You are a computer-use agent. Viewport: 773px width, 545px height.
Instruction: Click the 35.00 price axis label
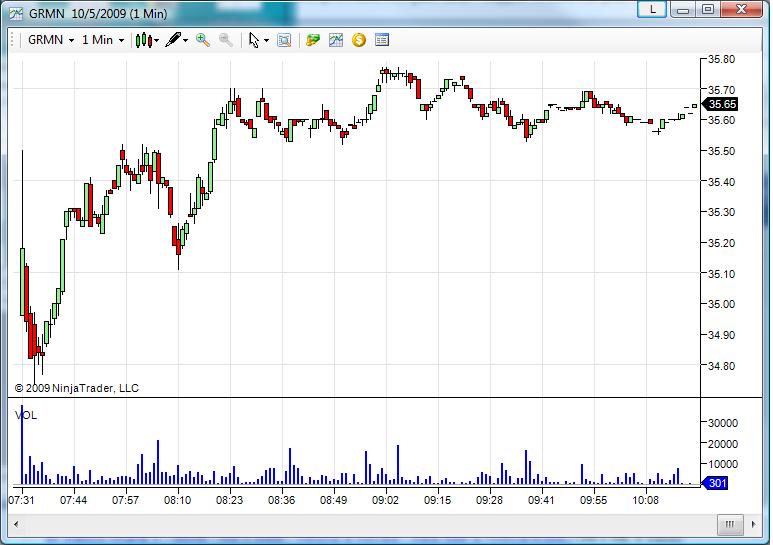point(721,305)
